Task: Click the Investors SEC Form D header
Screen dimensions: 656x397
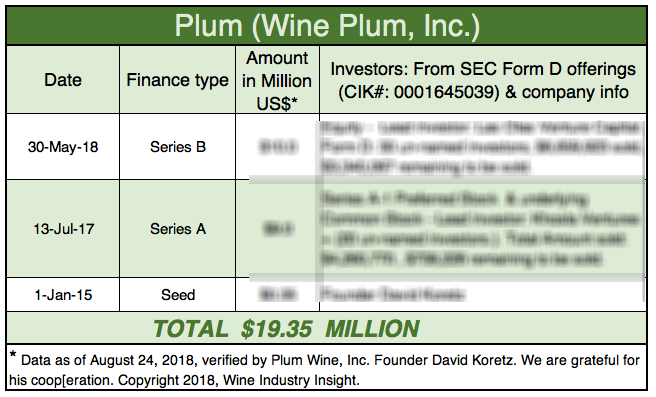Action: coord(483,80)
